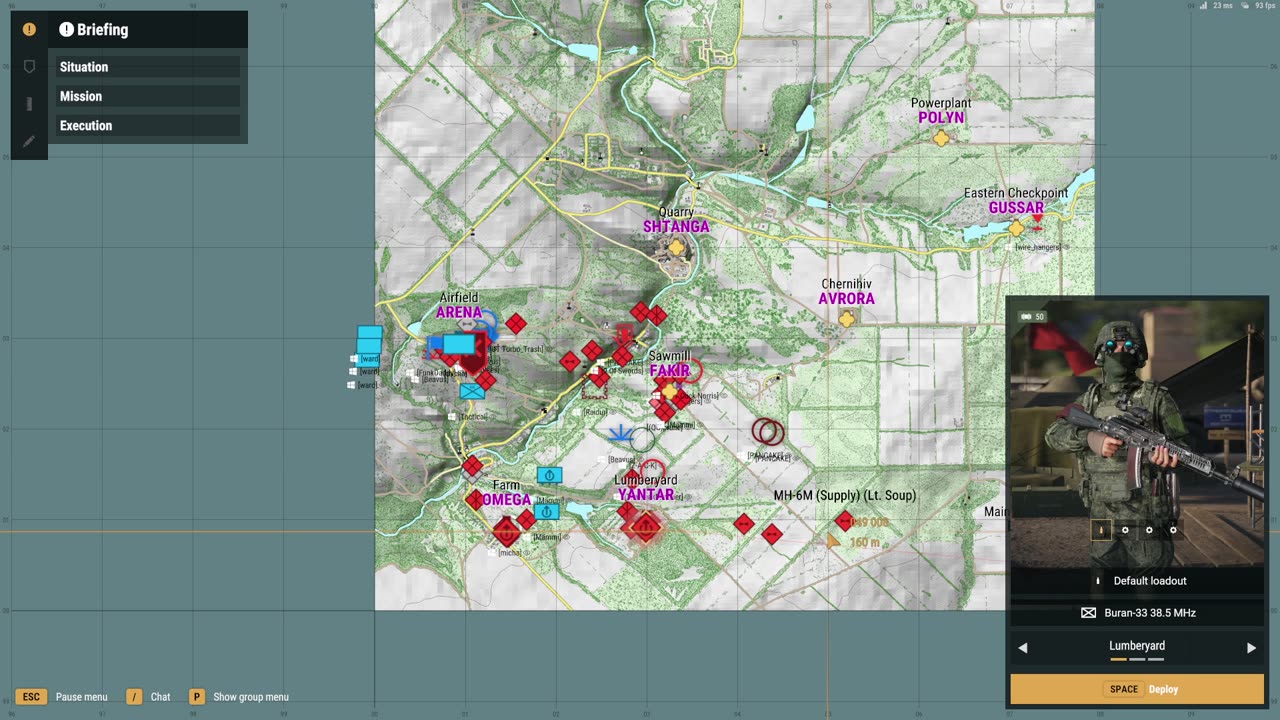Click the double red circle PANCAKE marker
The image size is (1280, 720).
coord(768,432)
